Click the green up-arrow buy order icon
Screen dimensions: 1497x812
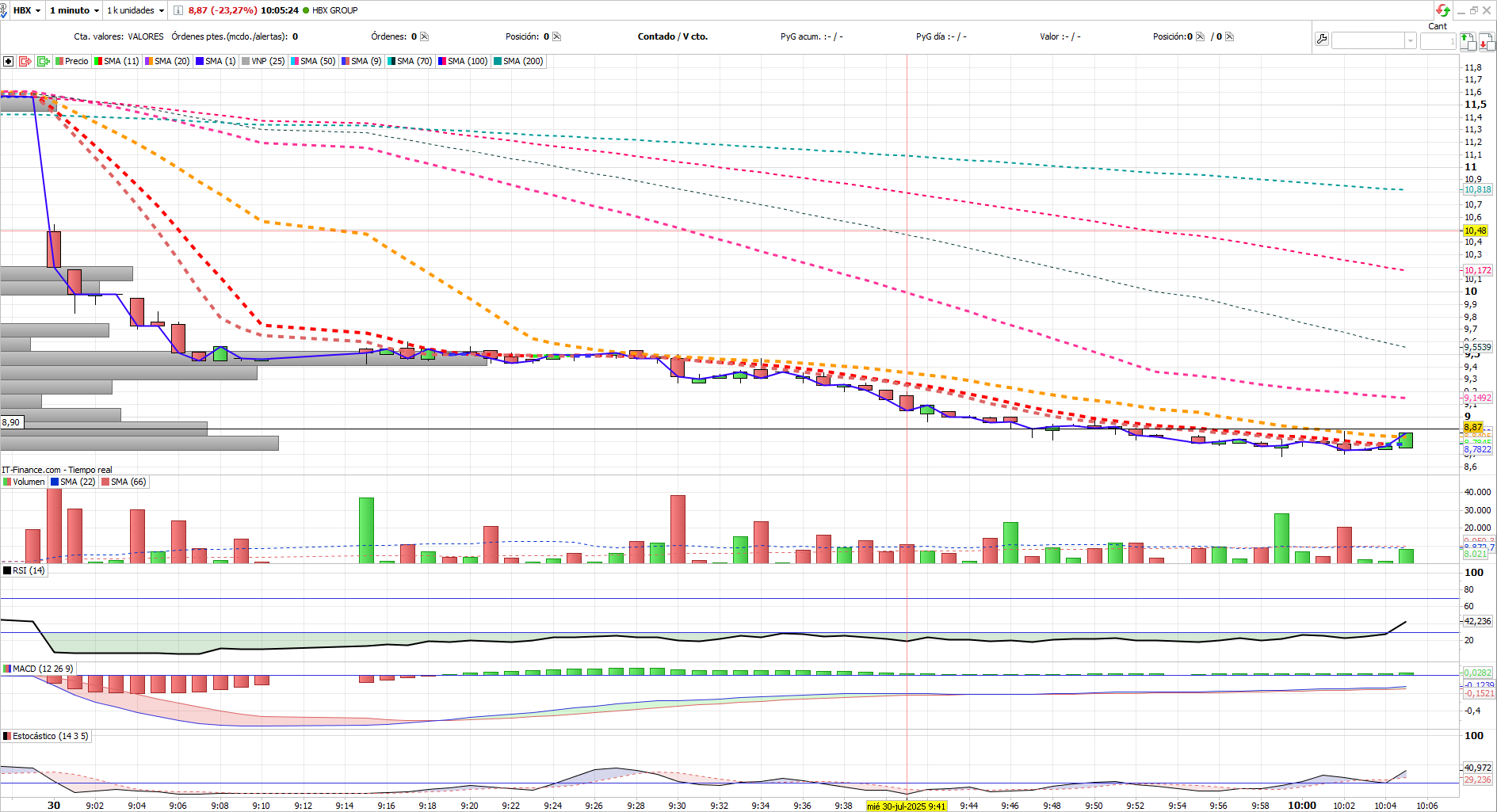(1468, 41)
